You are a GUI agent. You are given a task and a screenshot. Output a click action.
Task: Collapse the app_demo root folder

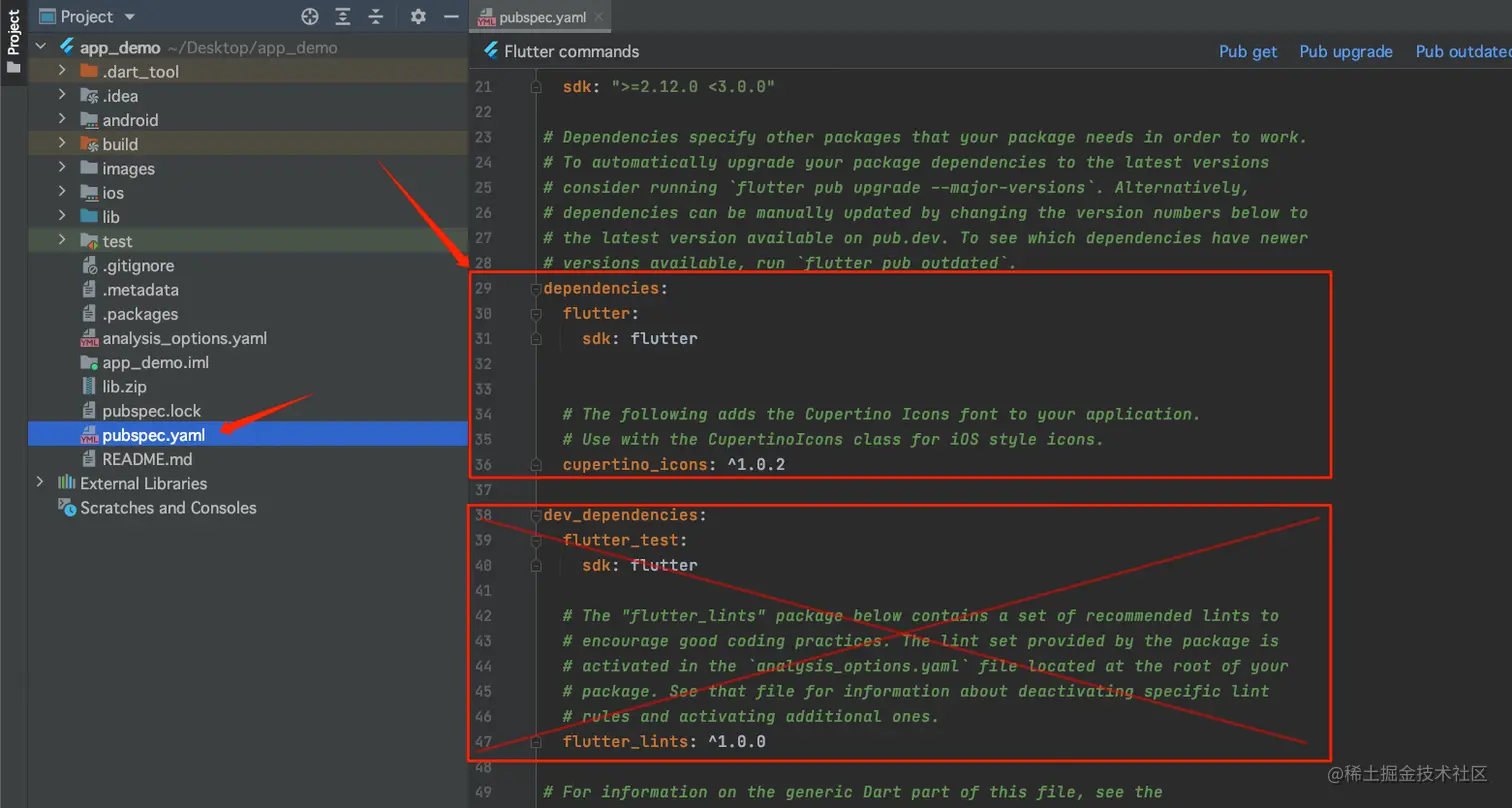click(40, 47)
